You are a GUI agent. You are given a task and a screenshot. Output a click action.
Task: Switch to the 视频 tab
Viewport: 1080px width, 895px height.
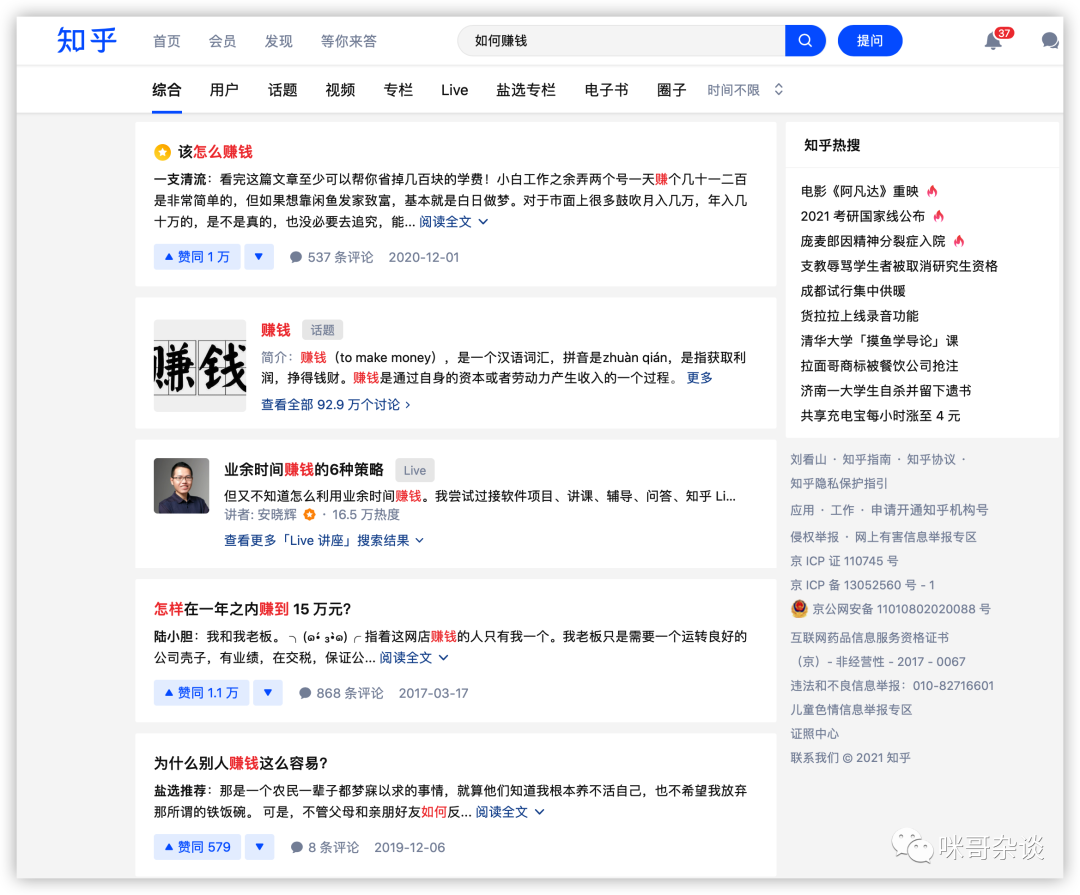click(340, 90)
